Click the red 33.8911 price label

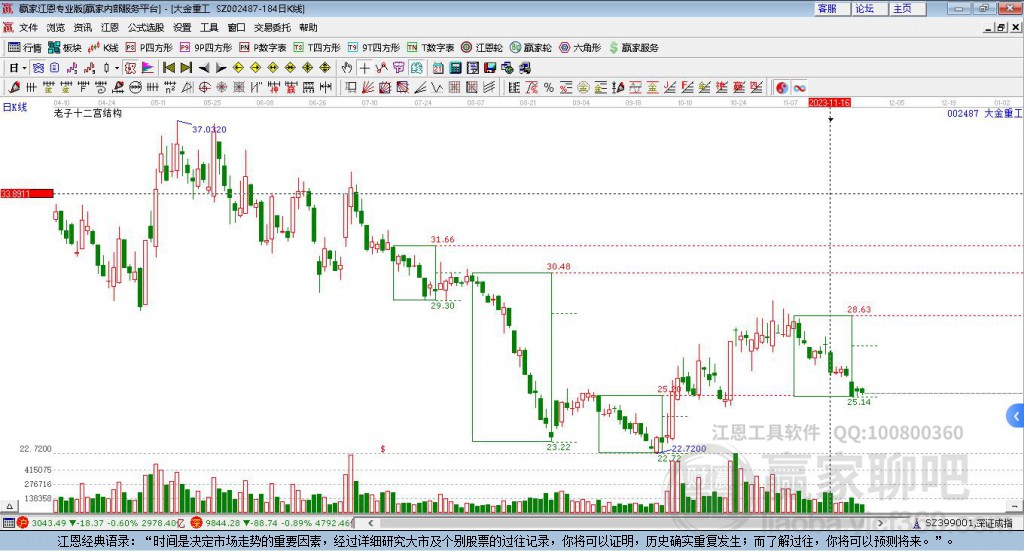[x=27, y=193]
